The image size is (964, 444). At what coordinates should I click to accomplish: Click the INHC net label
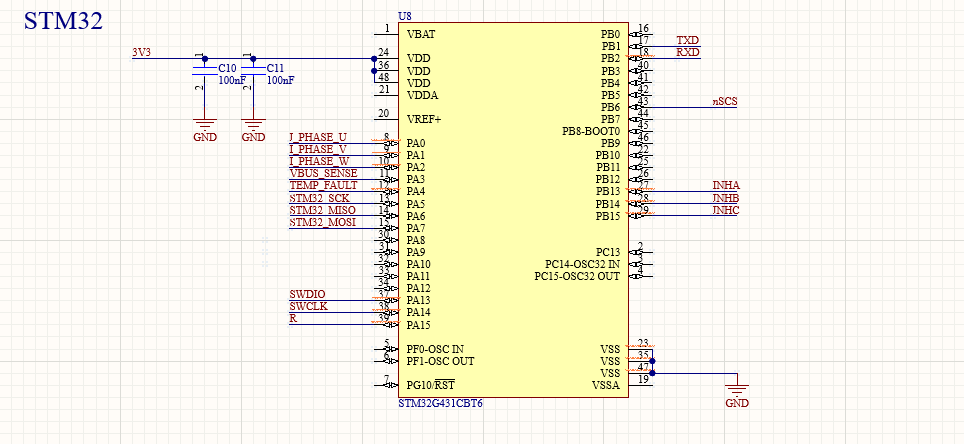tap(726, 210)
